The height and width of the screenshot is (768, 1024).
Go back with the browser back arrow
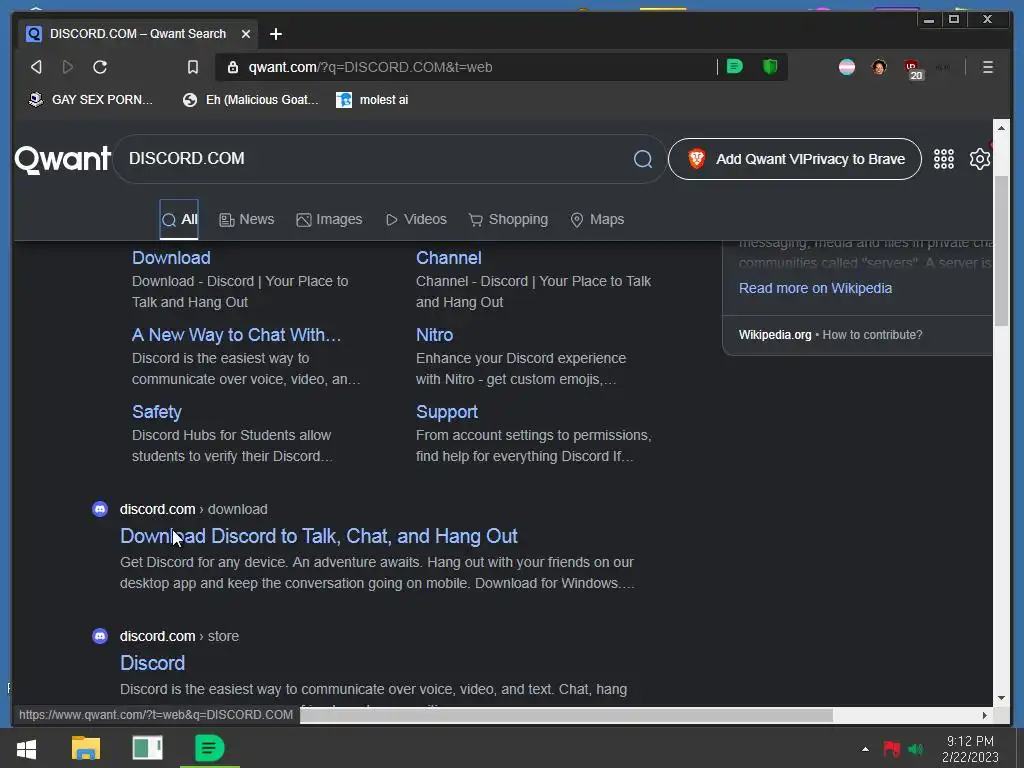(x=36, y=67)
